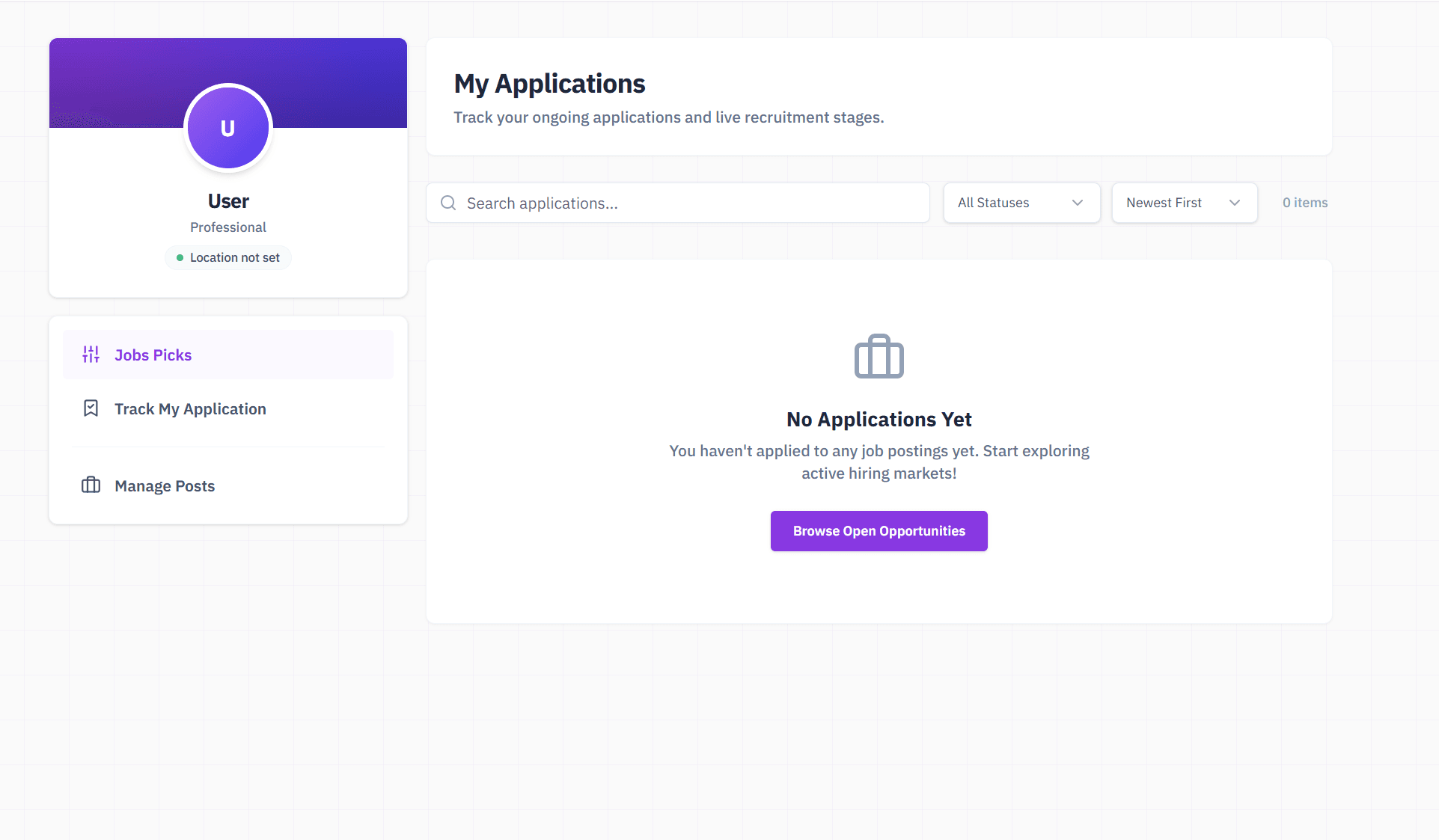The height and width of the screenshot is (840, 1439).
Task: Click the Track My Application bookmark icon
Action: pyautogui.click(x=91, y=408)
